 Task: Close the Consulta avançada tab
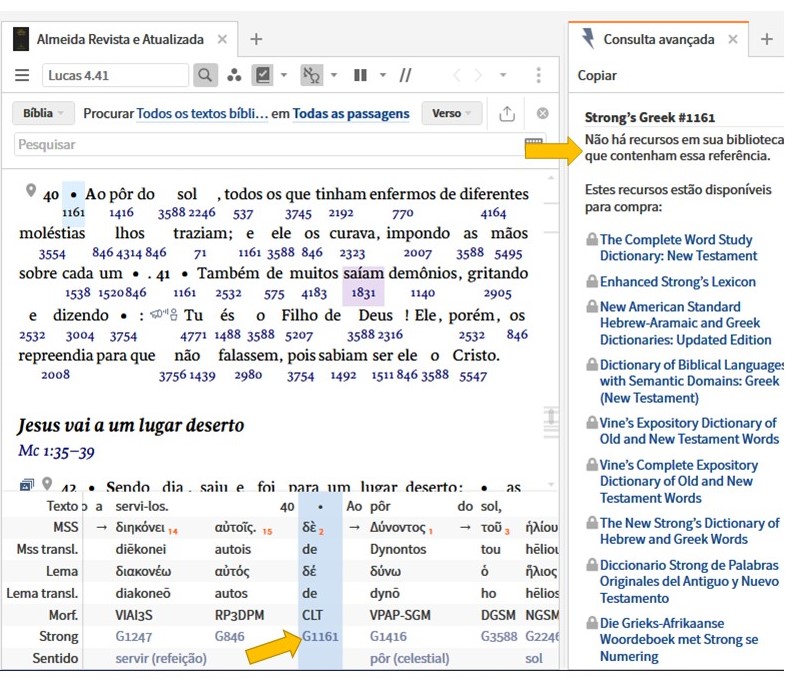coord(732,39)
